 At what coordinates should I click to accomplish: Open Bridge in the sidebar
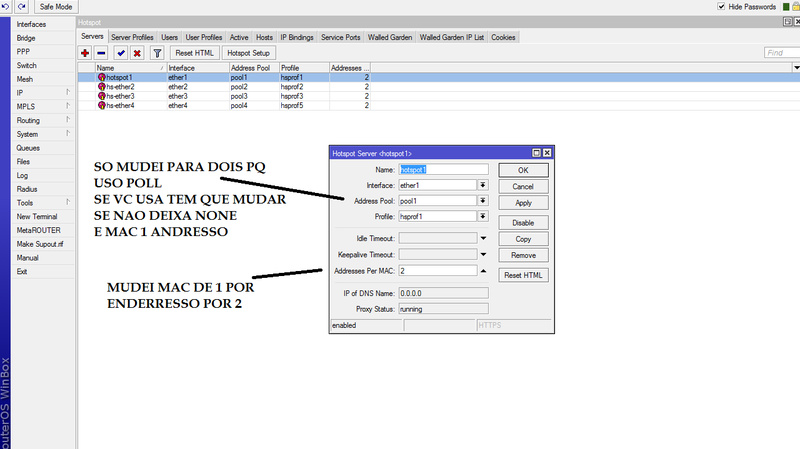pos(26,38)
